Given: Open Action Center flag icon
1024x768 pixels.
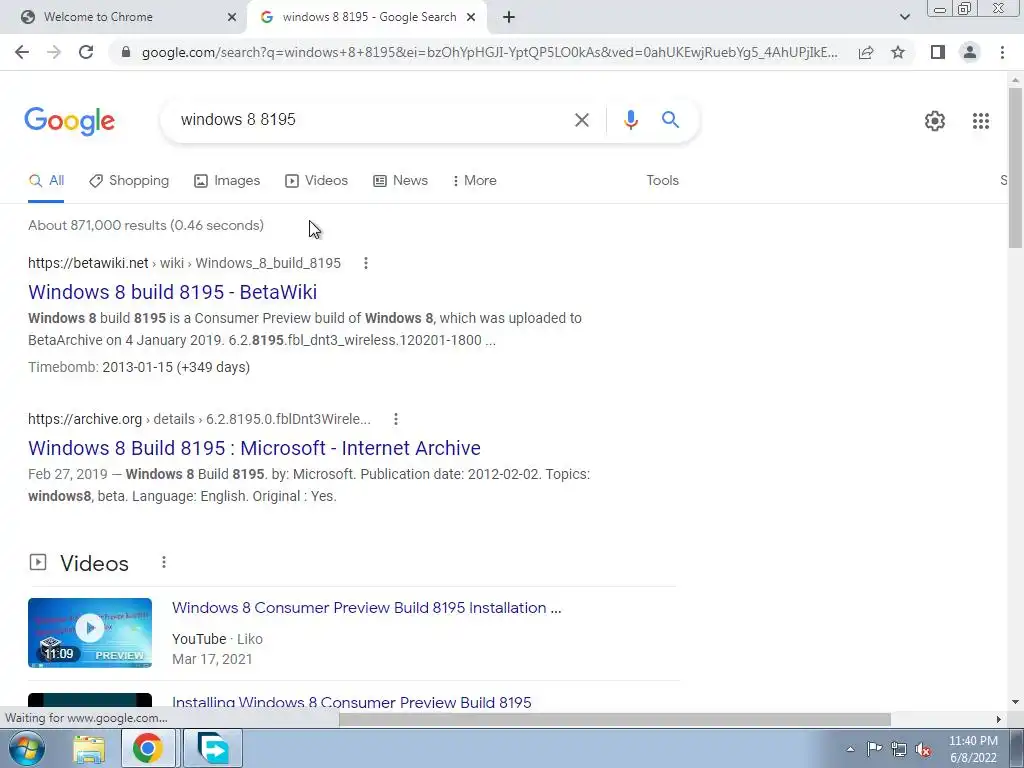Looking at the screenshot, I should click(x=874, y=749).
